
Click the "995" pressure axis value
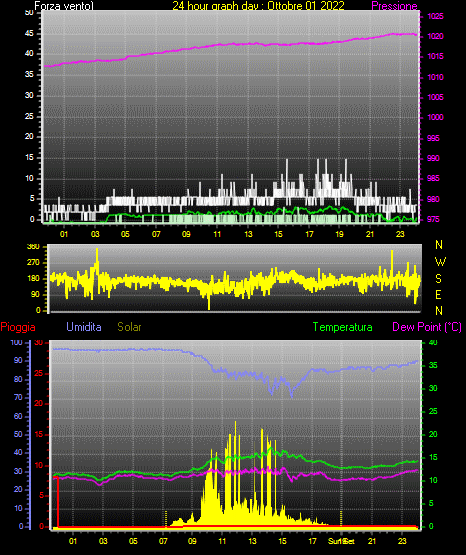click(433, 138)
